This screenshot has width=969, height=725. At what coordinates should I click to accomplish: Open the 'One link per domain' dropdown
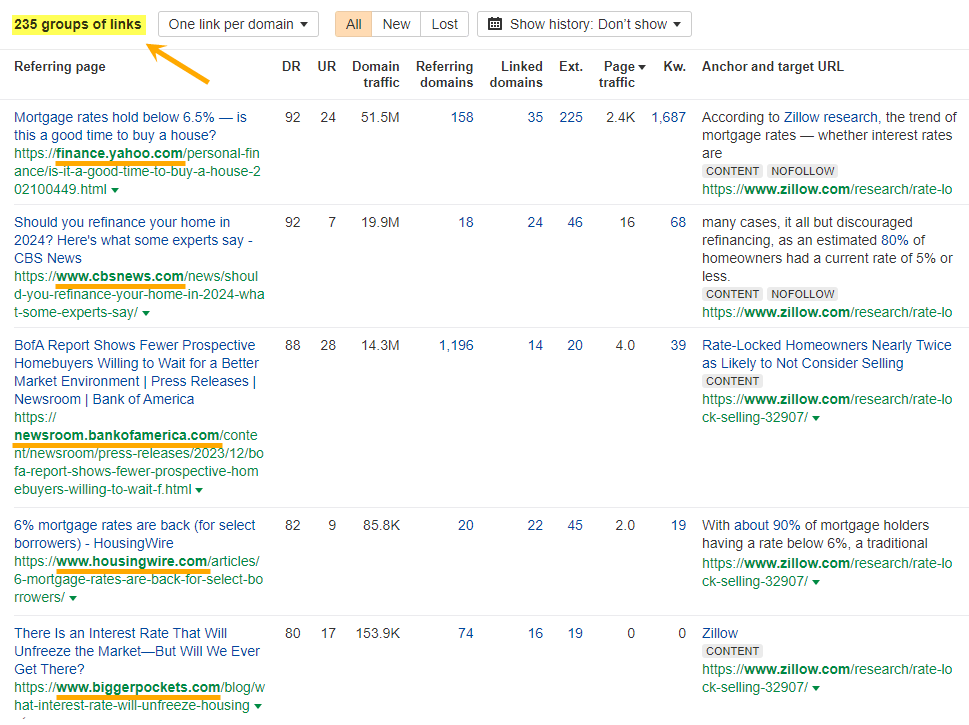coord(237,24)
